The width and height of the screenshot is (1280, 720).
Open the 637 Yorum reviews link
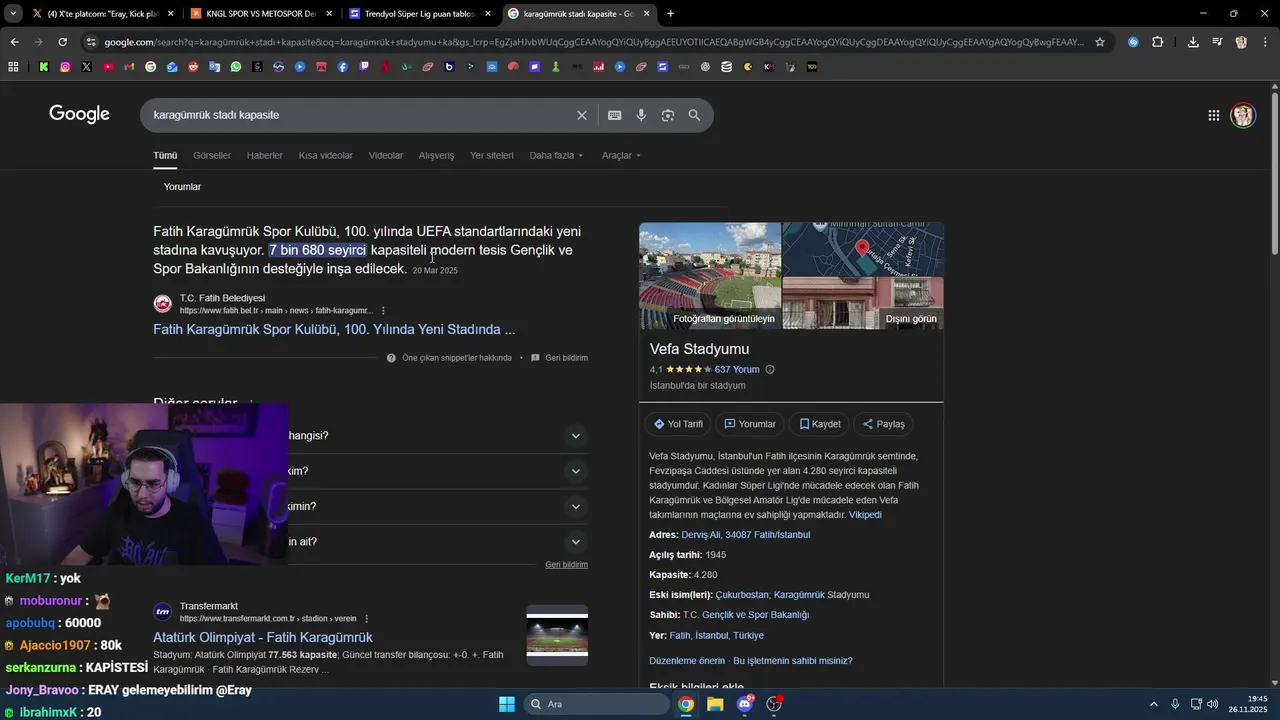point(737,369)
